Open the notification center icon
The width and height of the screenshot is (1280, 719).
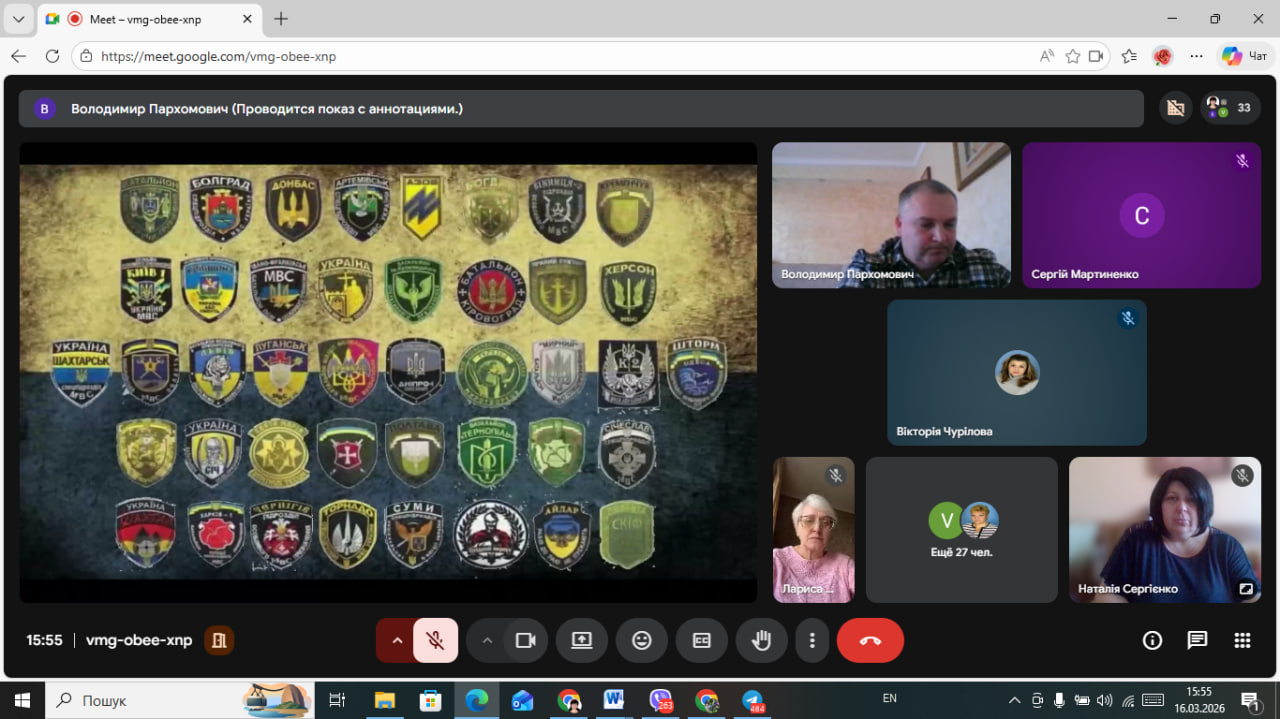click(1251, 700)
